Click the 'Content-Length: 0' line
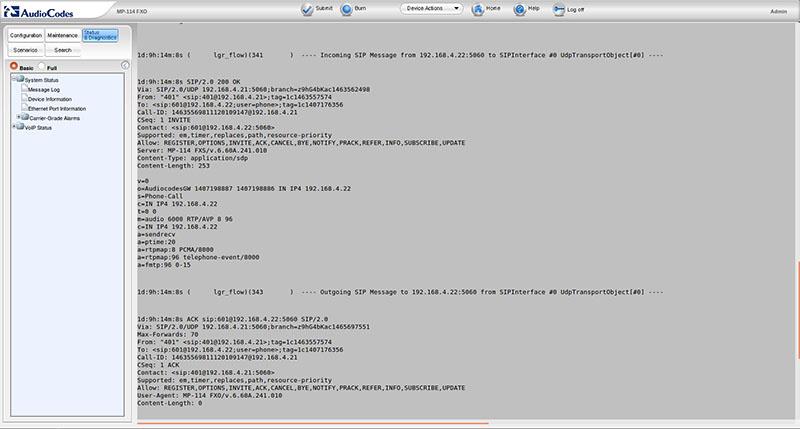800x429 pixels. tap(169, 403)
